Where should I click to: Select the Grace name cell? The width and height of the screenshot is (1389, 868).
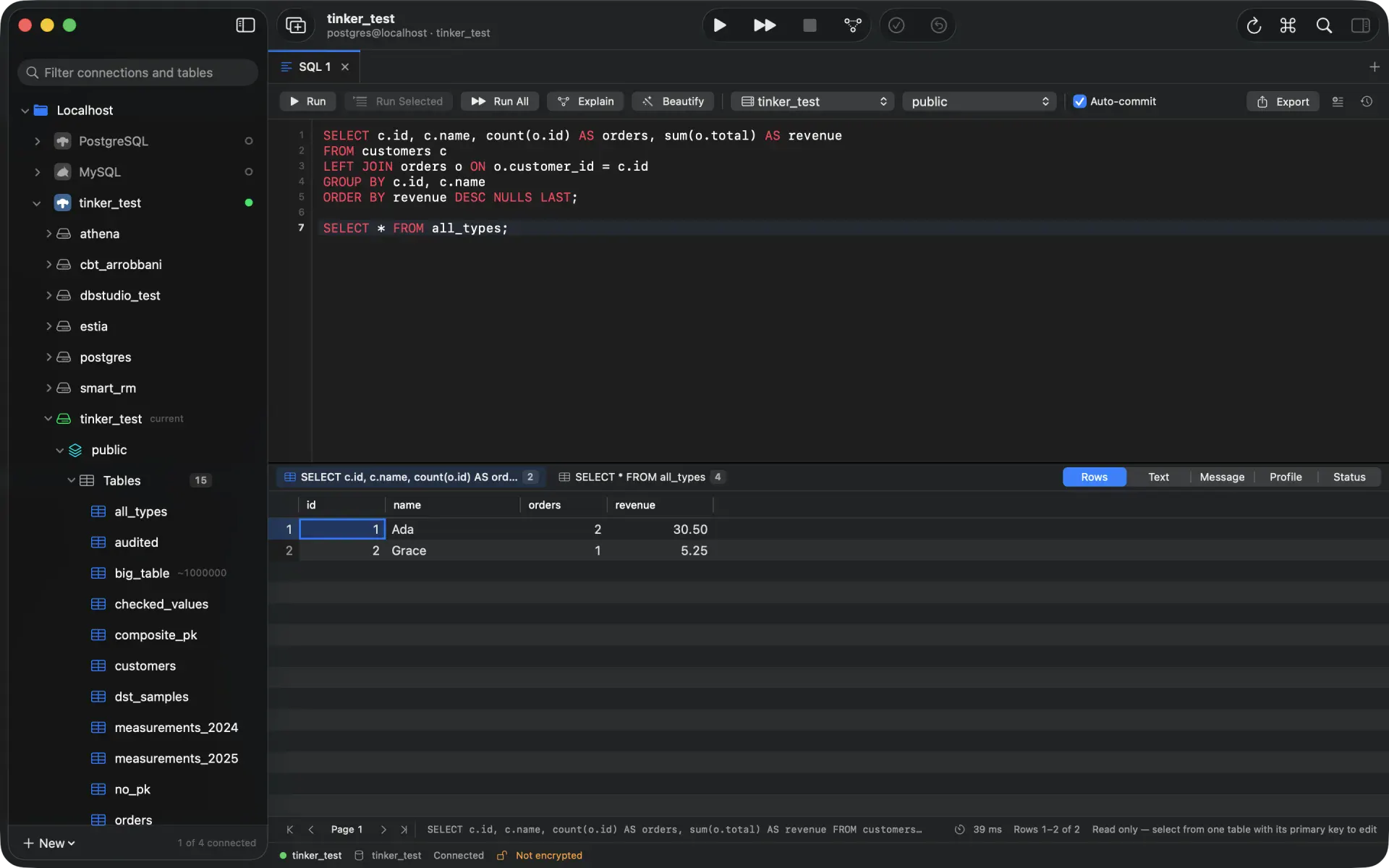[452, 550]
